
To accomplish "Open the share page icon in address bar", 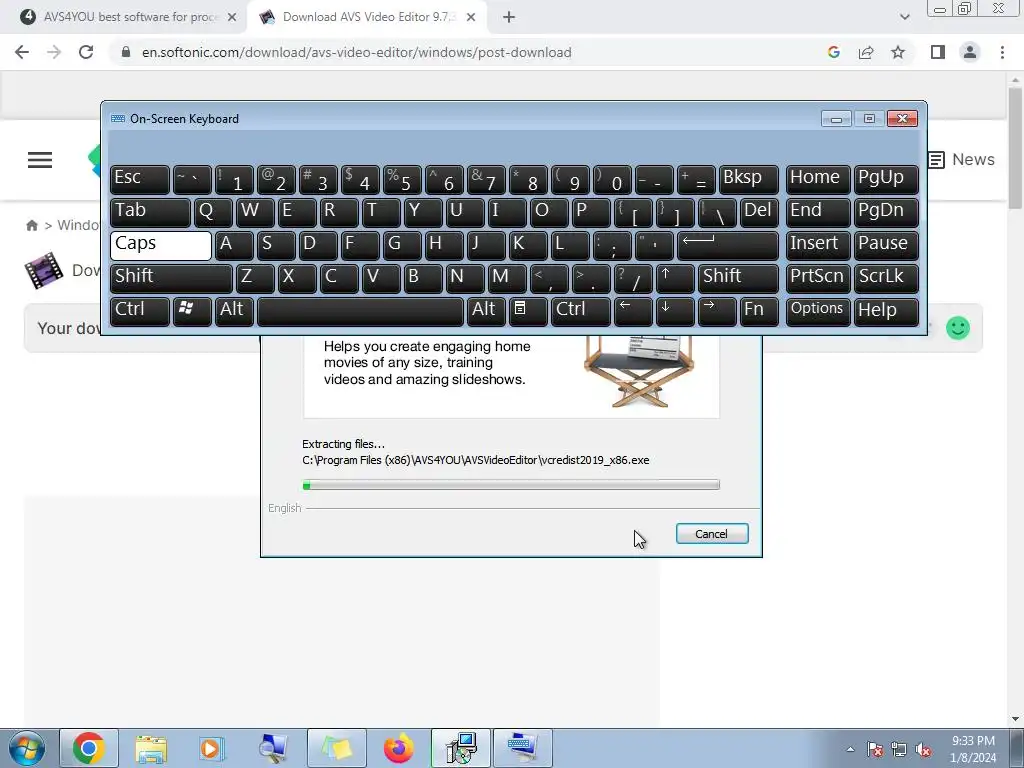I will point(866,52).
